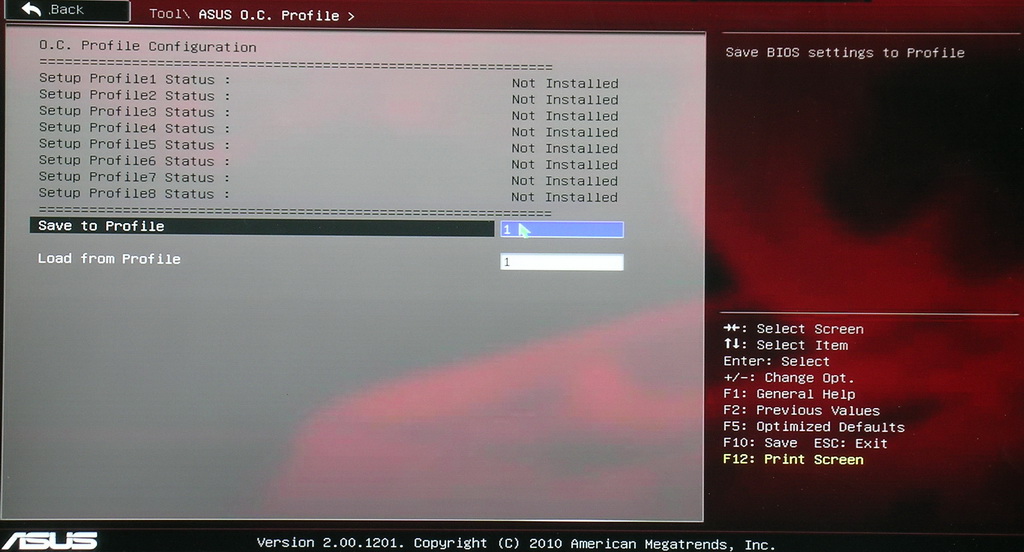Viewport: 1024px width, 552px height.
Task: Click Setup Profile3 Status label
Action: (x=135, y=112)
